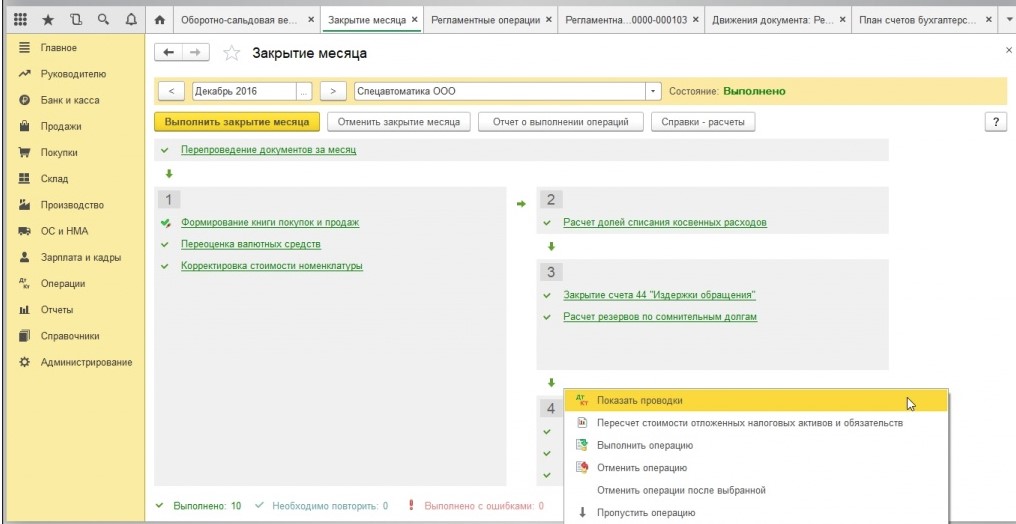Screen dimensions: 1016x524
Task: Open the history icon in the top toolbar
Action: click(x=75, y=19)
